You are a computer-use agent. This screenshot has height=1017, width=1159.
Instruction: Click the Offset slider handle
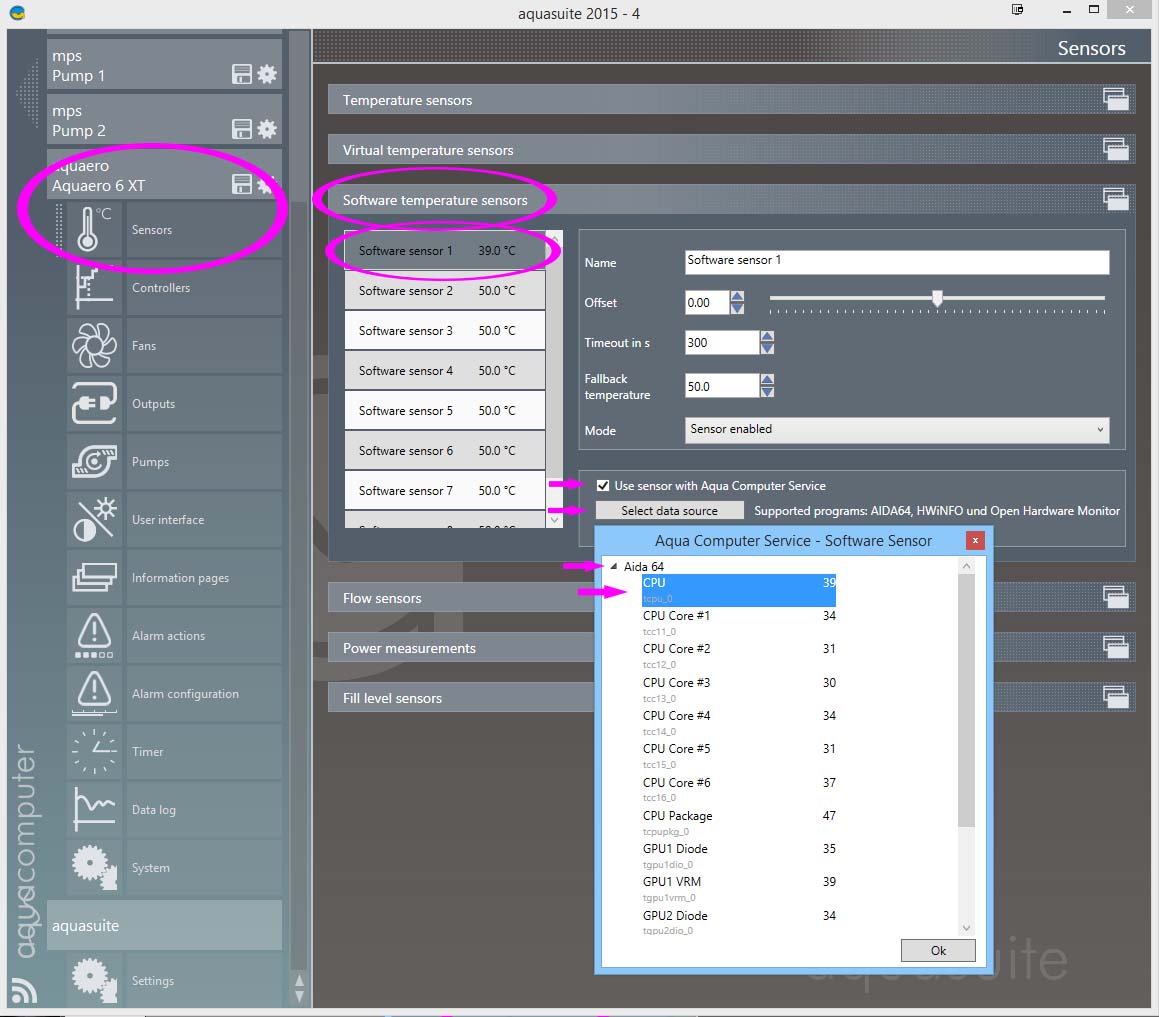937,298
